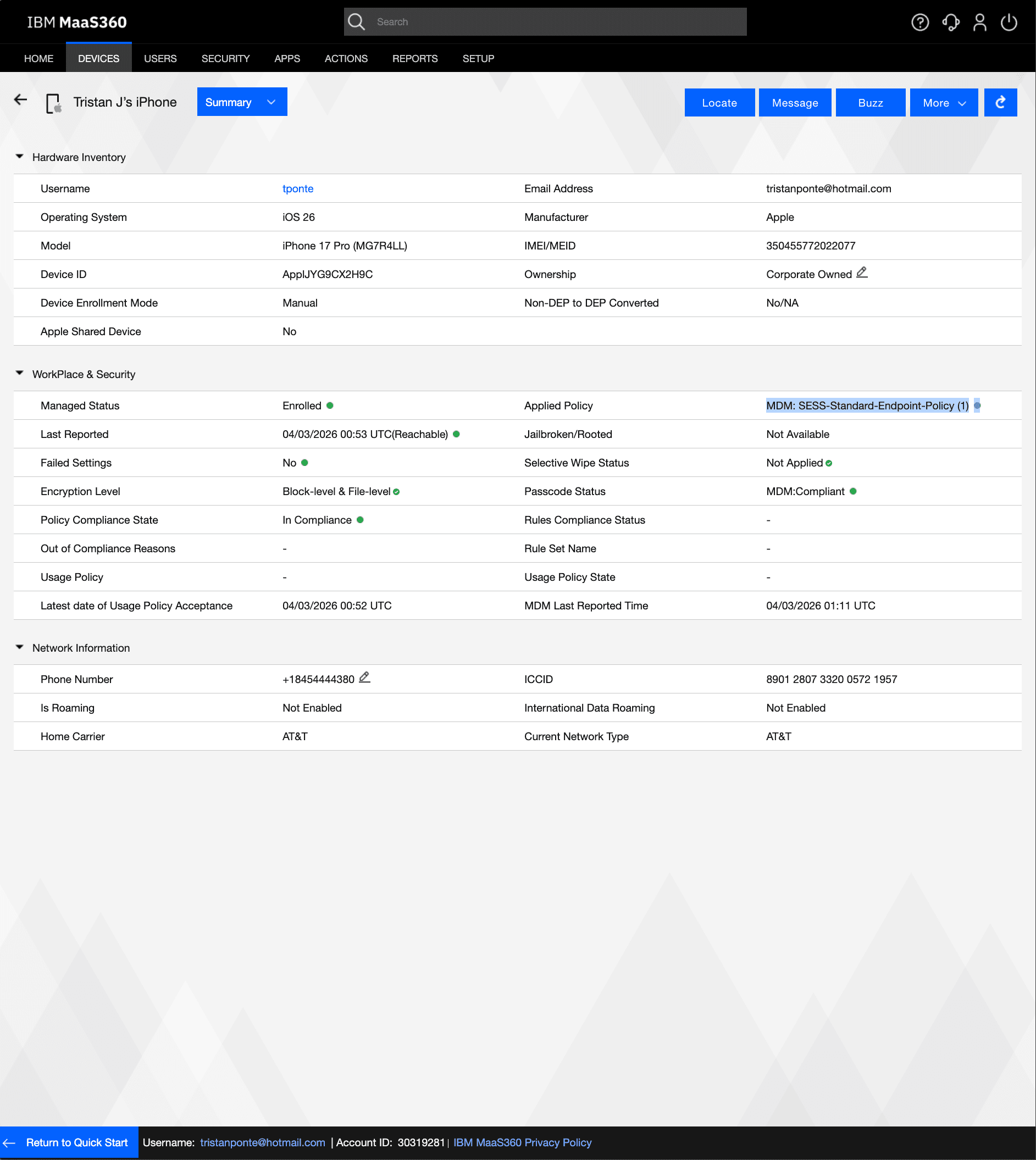
Task: Click the blue refresh arrow button
Action: coord(1000,102)
